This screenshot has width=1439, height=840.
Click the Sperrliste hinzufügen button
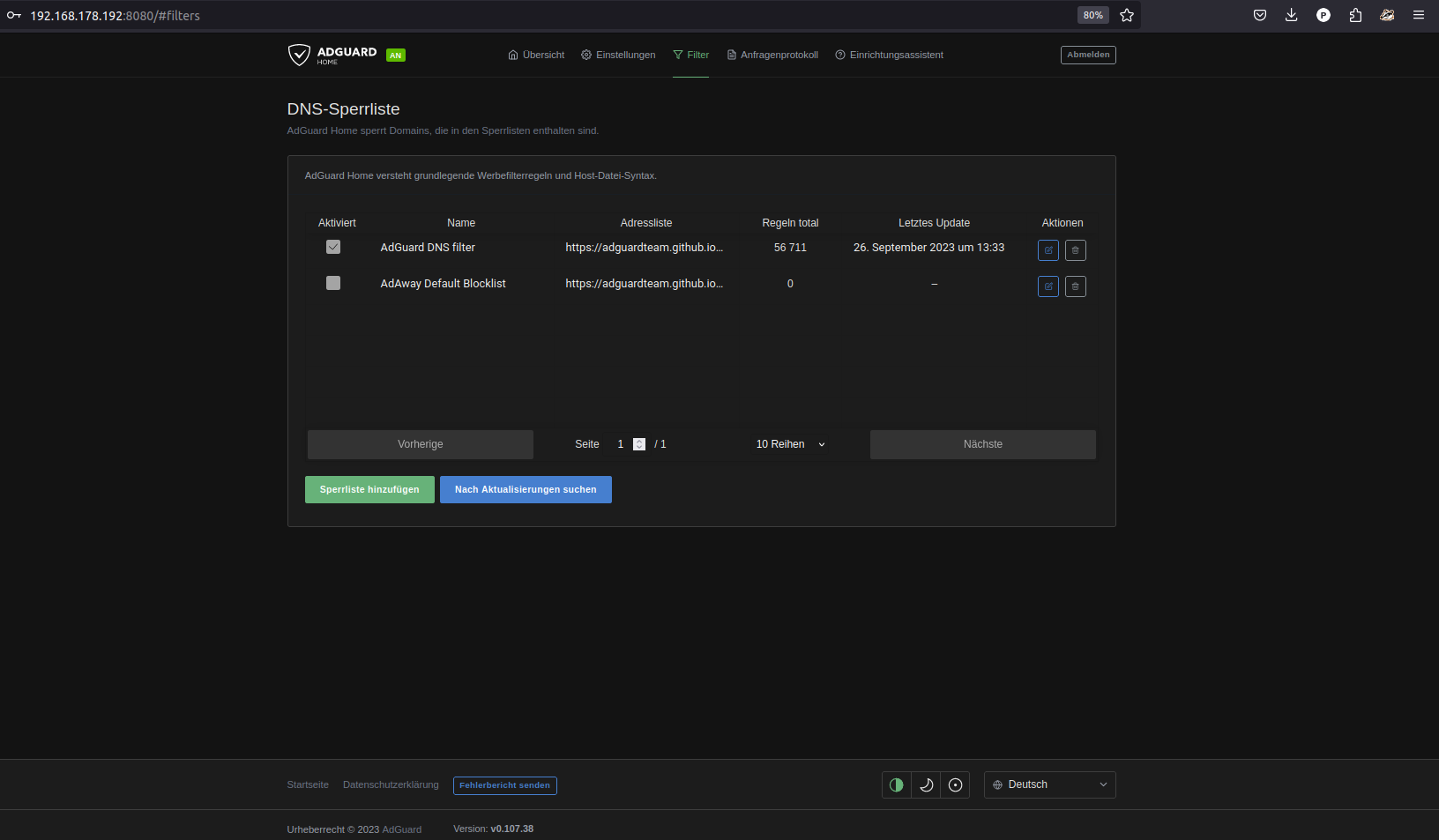pos(369,490)
